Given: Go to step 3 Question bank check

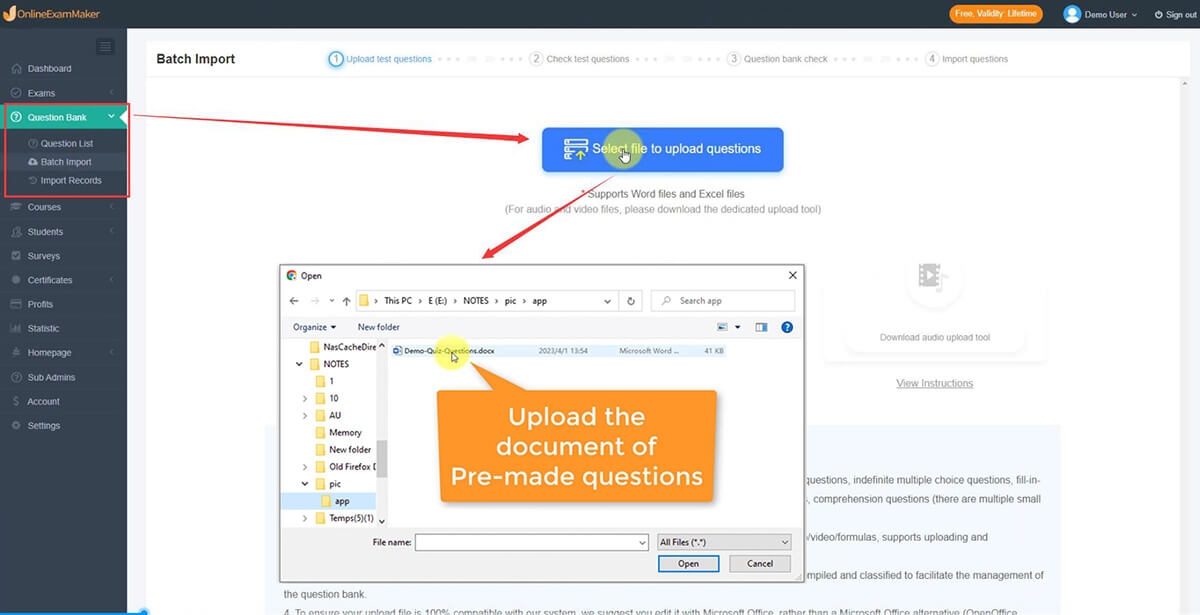Looking at the screenshot, I should click(778, 59).
